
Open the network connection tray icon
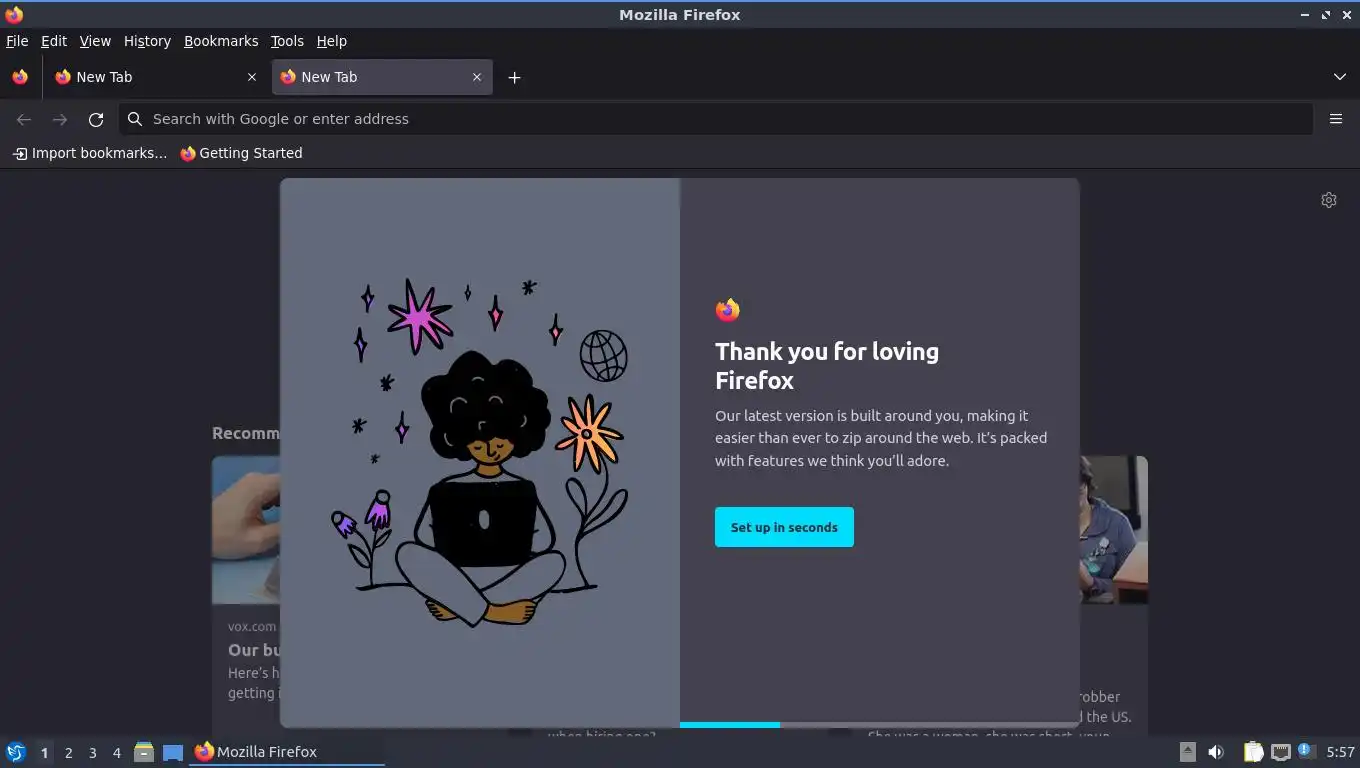click(1280, 752)
